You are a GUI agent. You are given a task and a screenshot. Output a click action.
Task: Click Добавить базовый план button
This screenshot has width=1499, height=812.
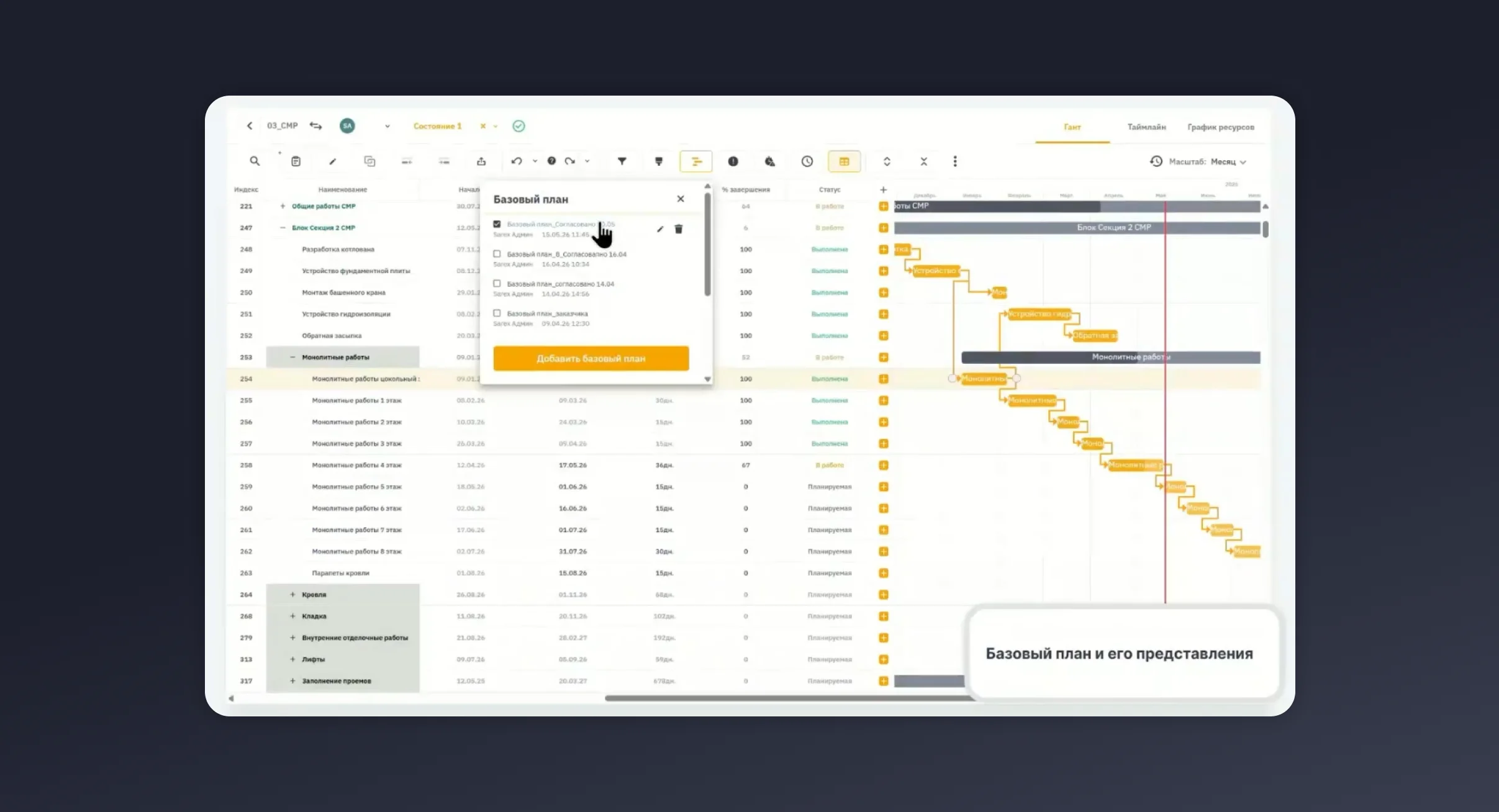click(591, 358)
